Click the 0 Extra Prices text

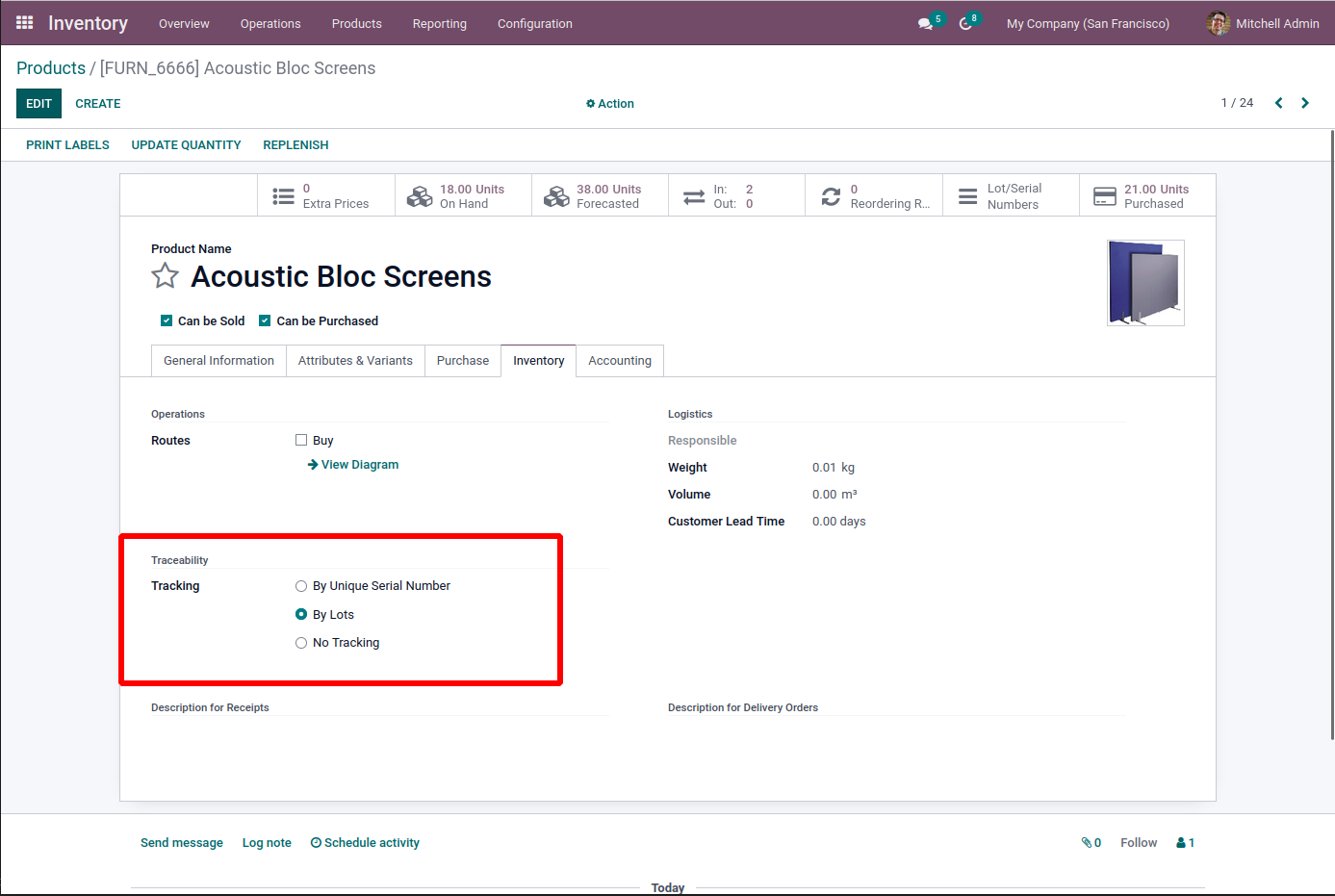click(x=336, y=196)
